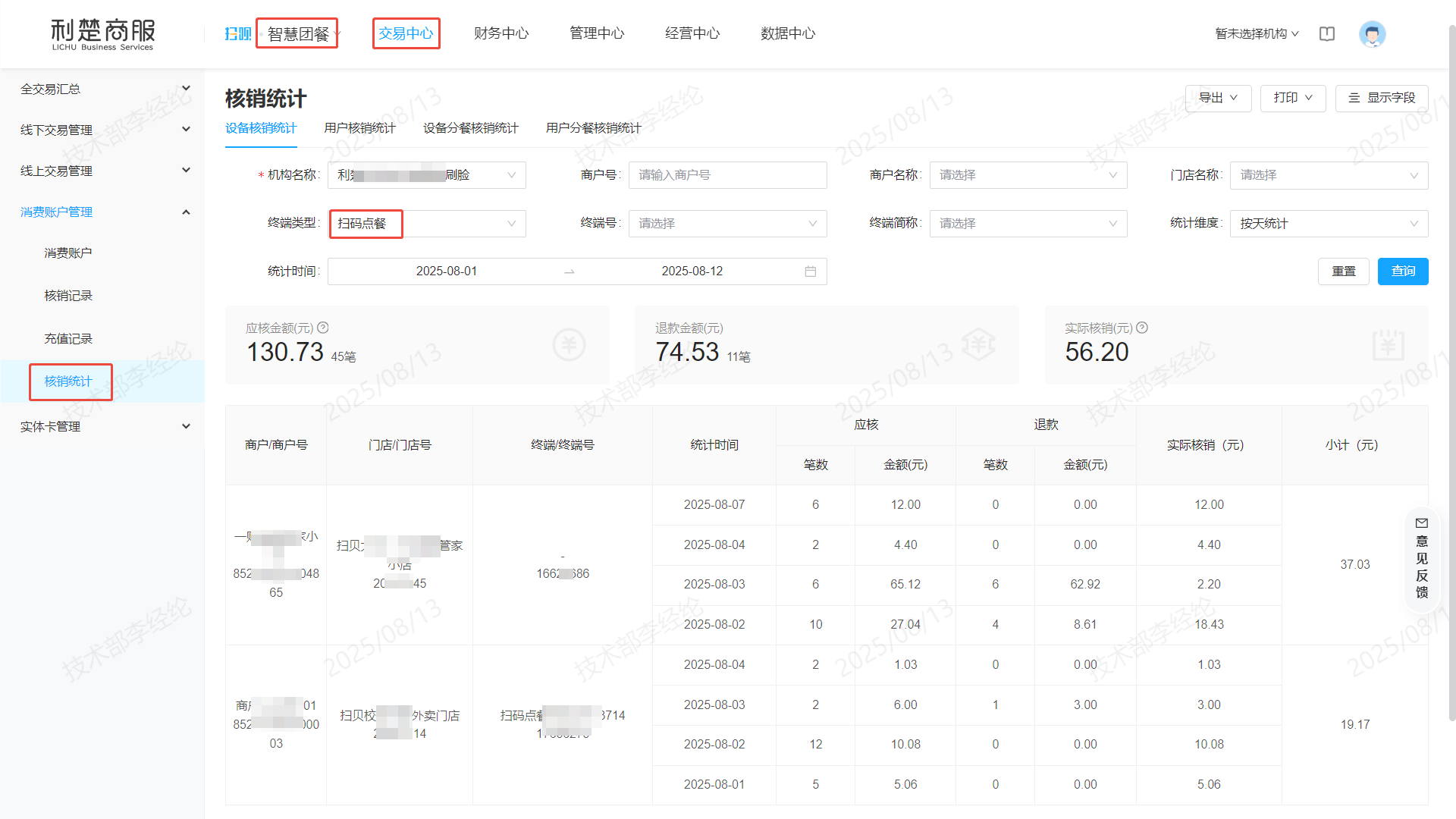Viewport: 1456px width, 819px height.
Task: Open the help book icon
Action: [x=1326, y=34]
